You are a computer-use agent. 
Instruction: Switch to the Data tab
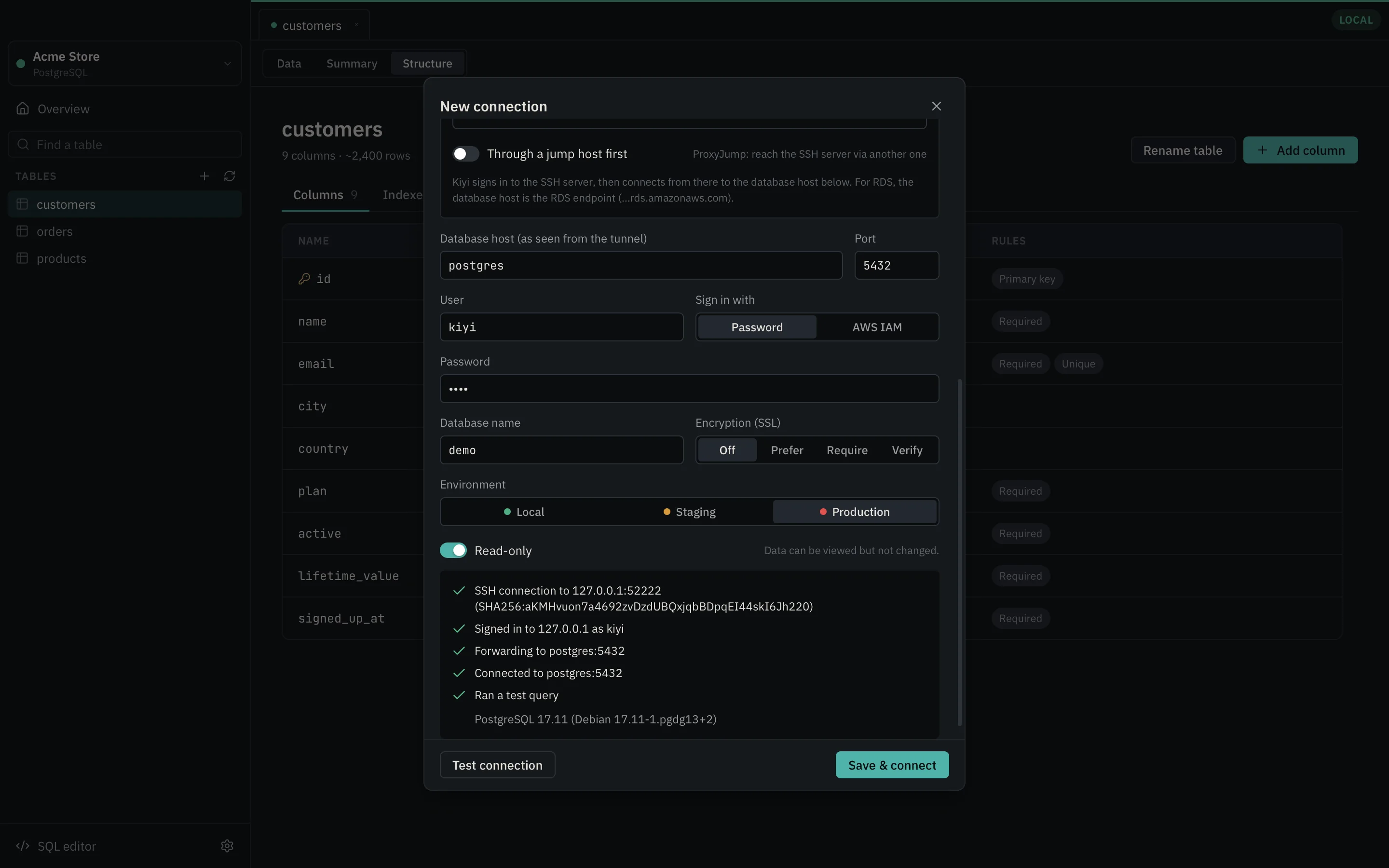click(x=289, y=64)
